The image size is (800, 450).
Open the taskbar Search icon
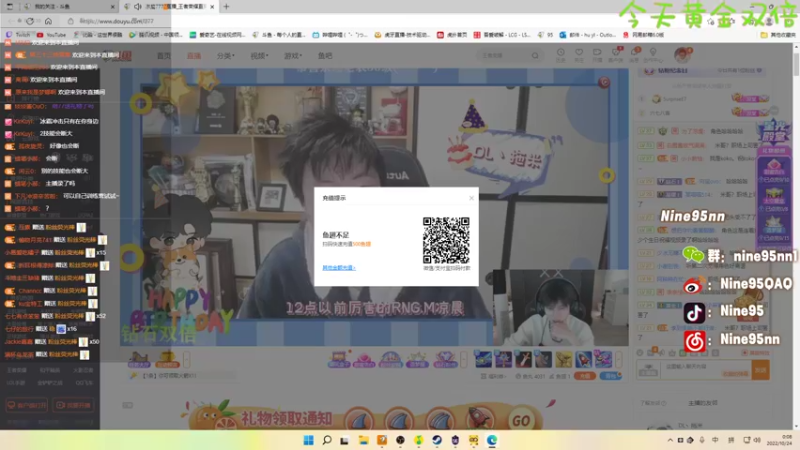327,440
